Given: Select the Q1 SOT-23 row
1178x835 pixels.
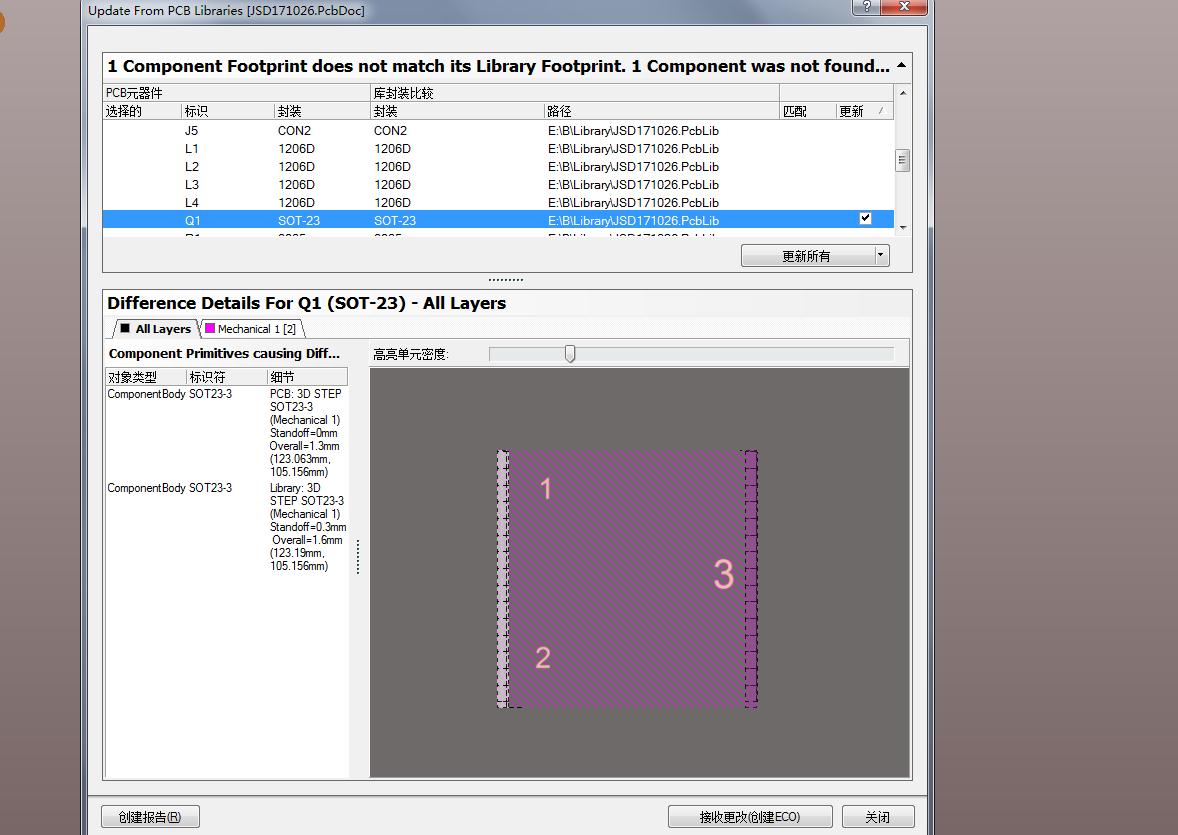Looking at the screenshot, I should 498,220.
